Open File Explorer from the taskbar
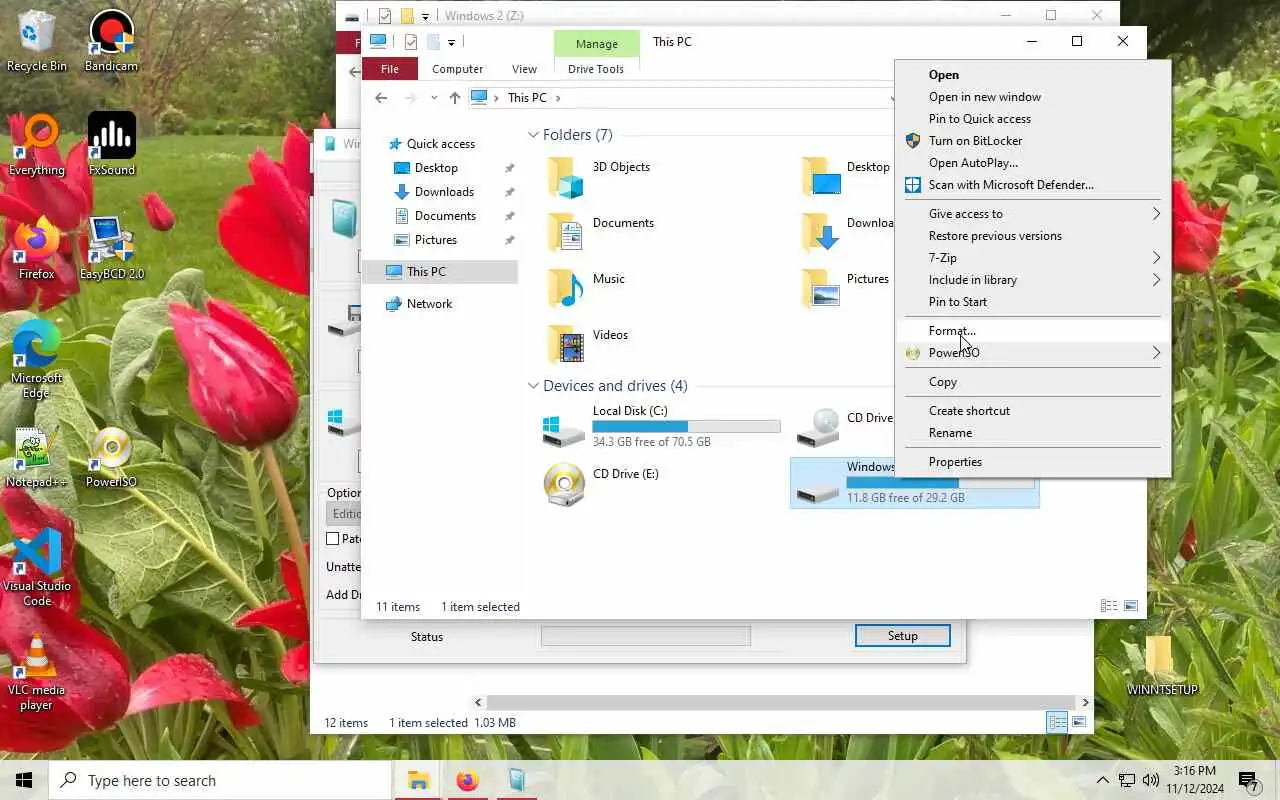1280x800 pixels. (418, 780)
